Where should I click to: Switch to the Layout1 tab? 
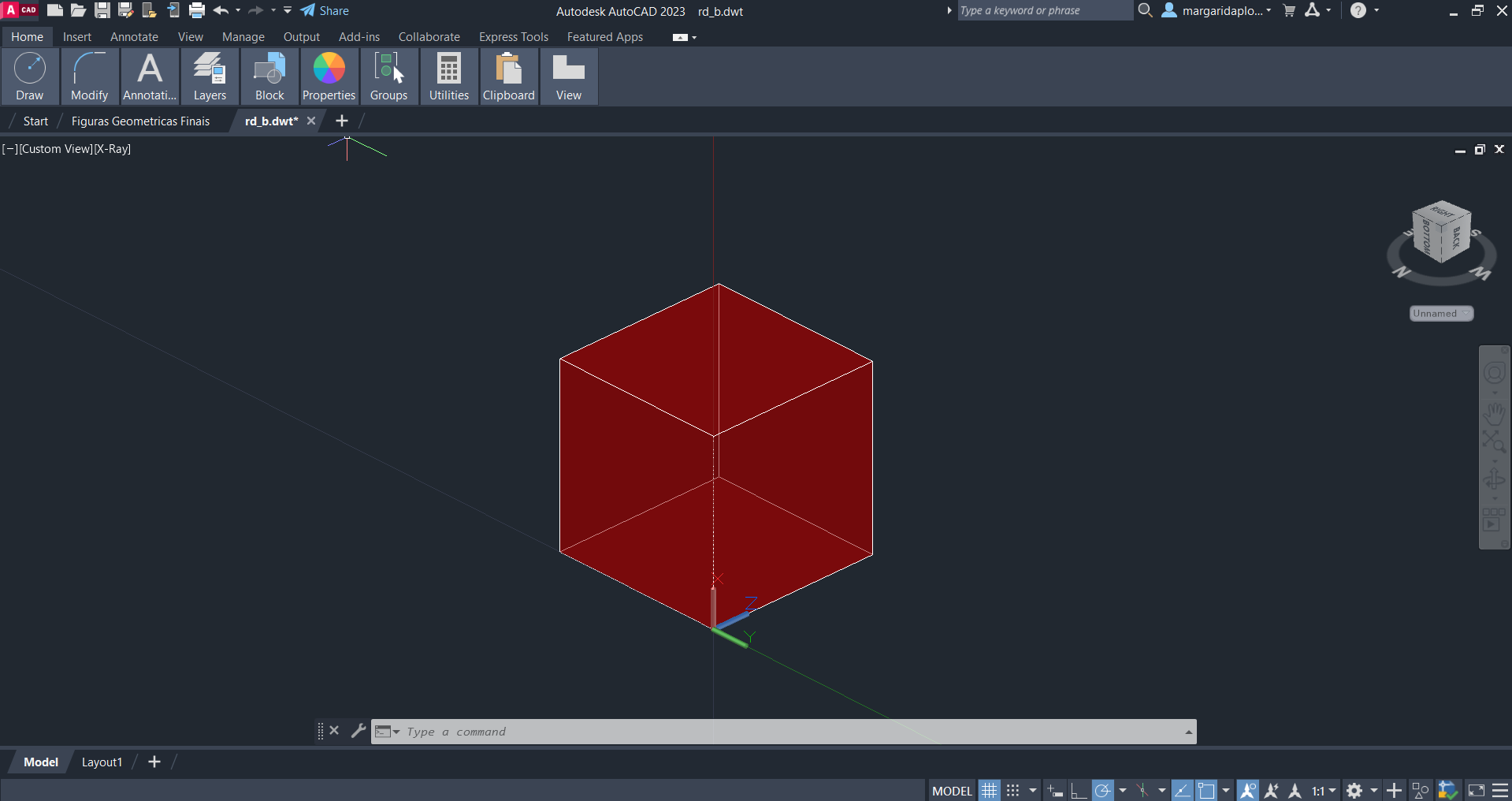pyautogui.click(x=102, y=762)
